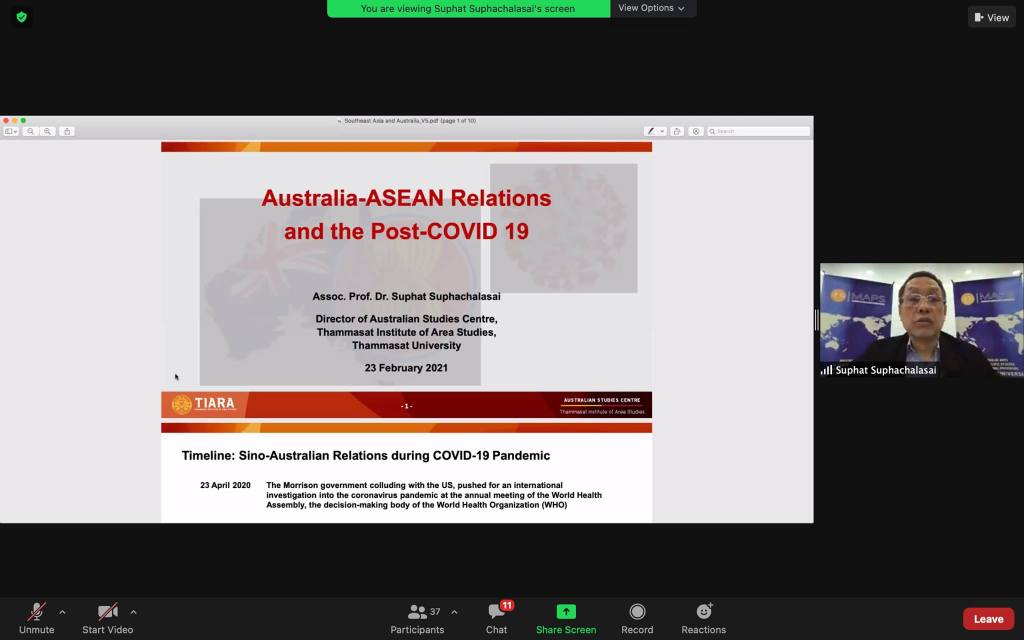This screenshot has width=1024, height=640.
Task: Unmute the microphone
Action: point(36,618)
